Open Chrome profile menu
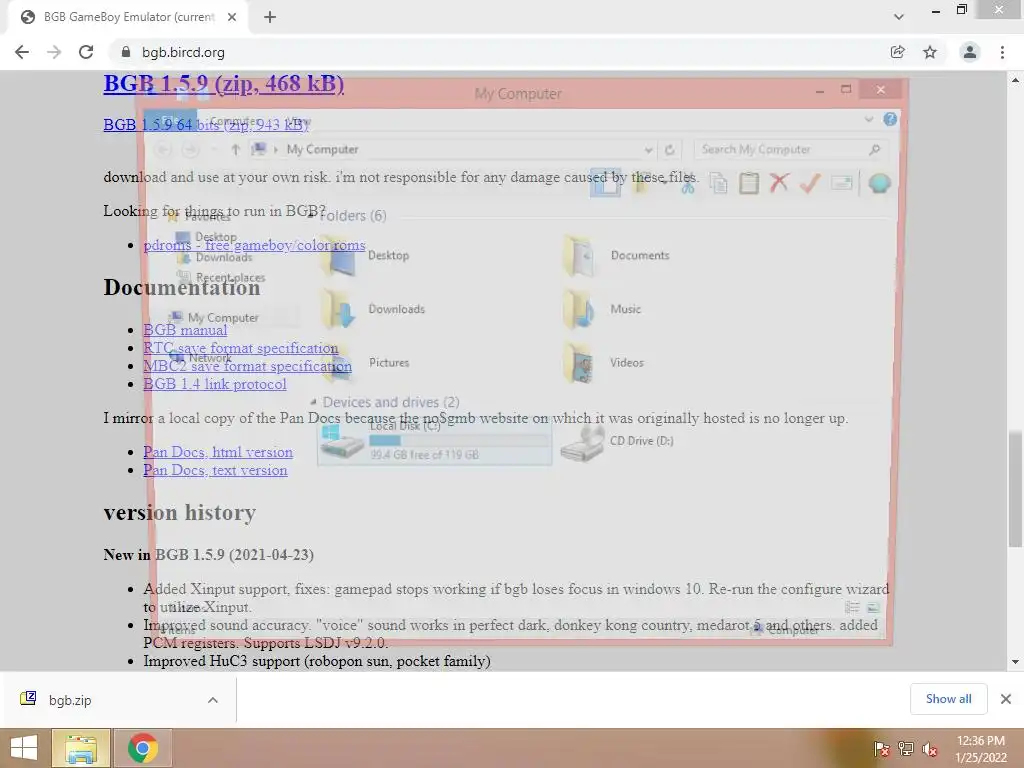1024x768 pixels. (970, 52)
